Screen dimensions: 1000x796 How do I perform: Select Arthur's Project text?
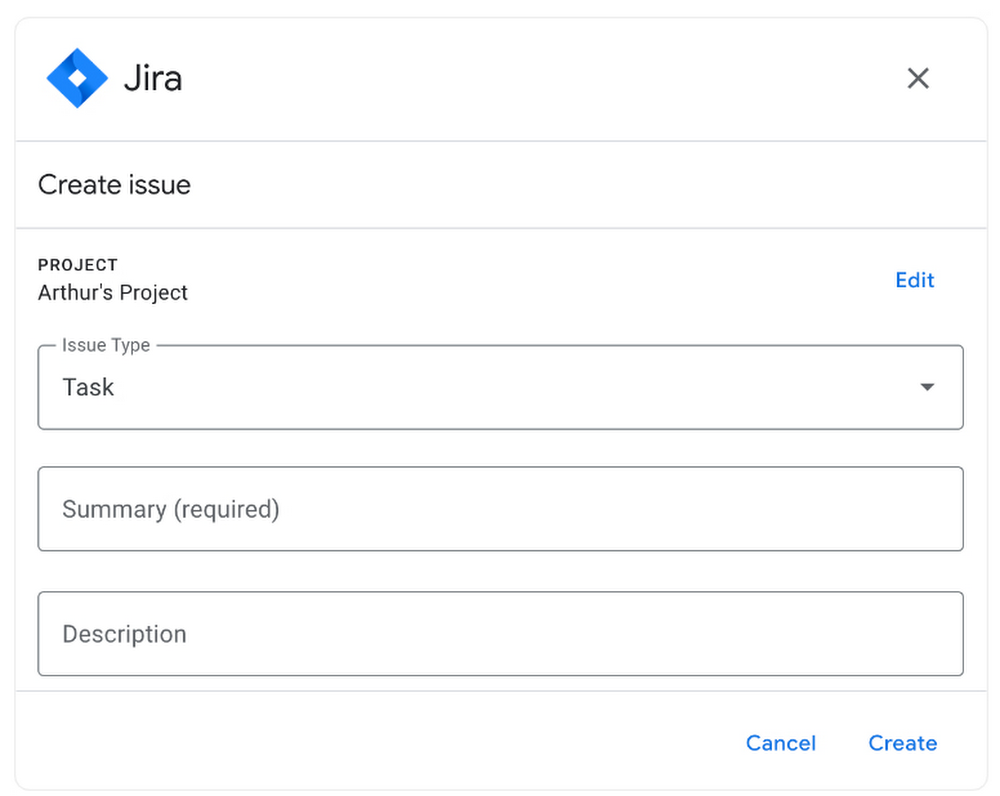(112, 292)
